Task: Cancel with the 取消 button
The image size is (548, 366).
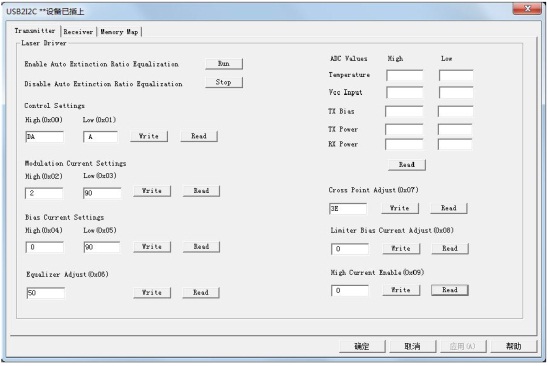Action: (413, 346)
